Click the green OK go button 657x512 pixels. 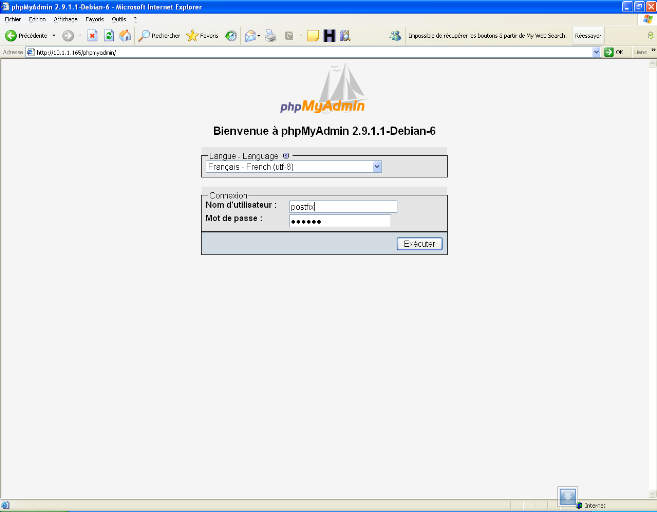click(x=614, y=52)
